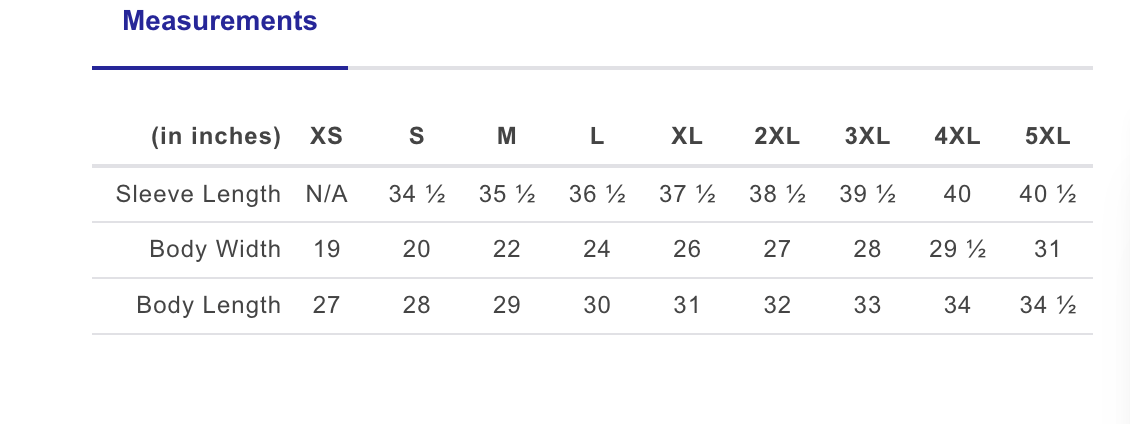Select the 4XL size column header

click(x=957, y=137)
